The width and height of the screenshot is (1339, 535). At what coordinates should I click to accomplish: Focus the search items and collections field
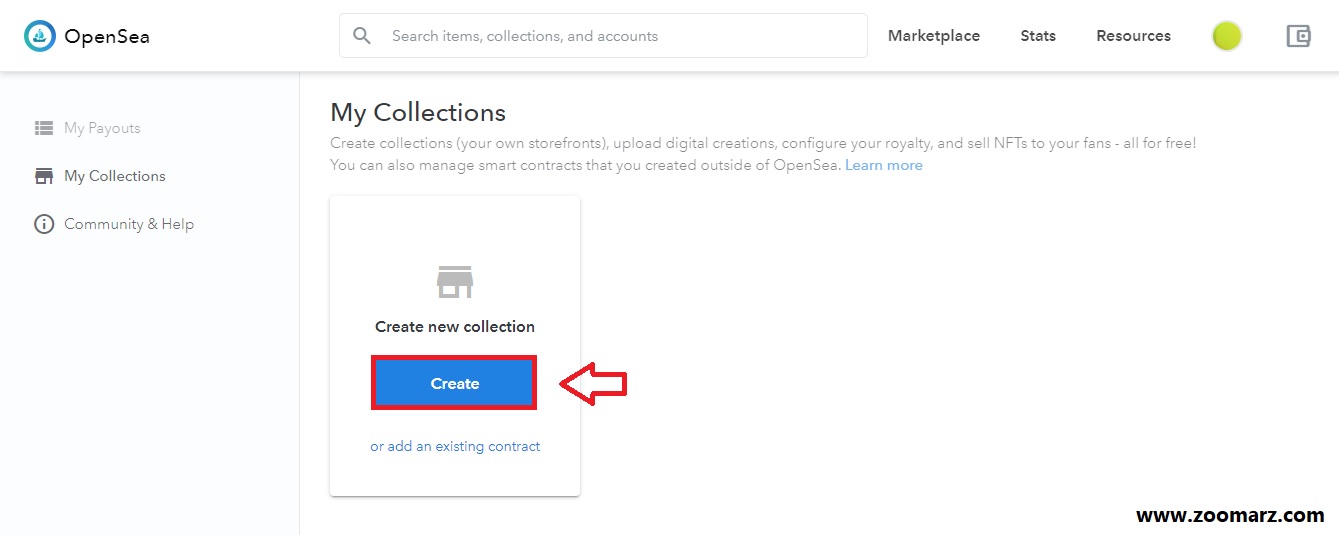point(603,36)
